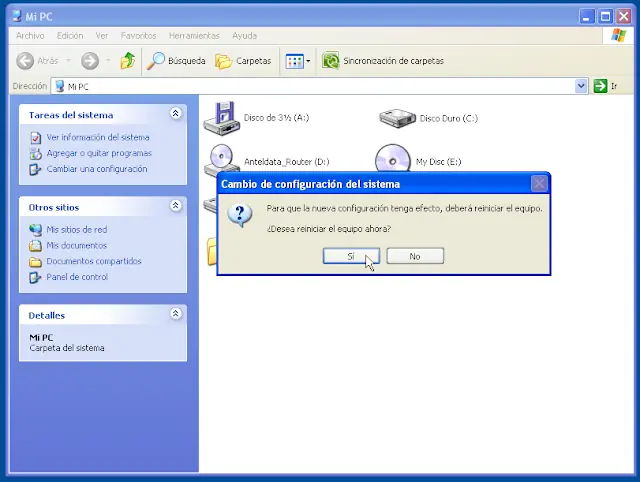This screenshot has height=482, width=640.
Task: Click the Mi PC title bar icon
Action: [17, 16]
